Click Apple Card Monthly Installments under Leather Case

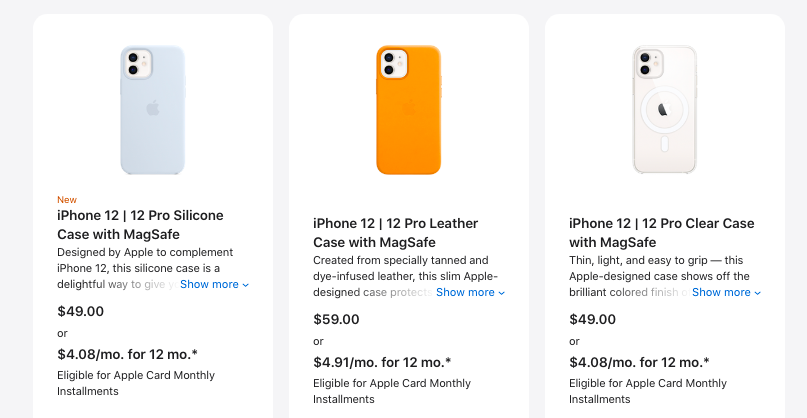[392, 391]
